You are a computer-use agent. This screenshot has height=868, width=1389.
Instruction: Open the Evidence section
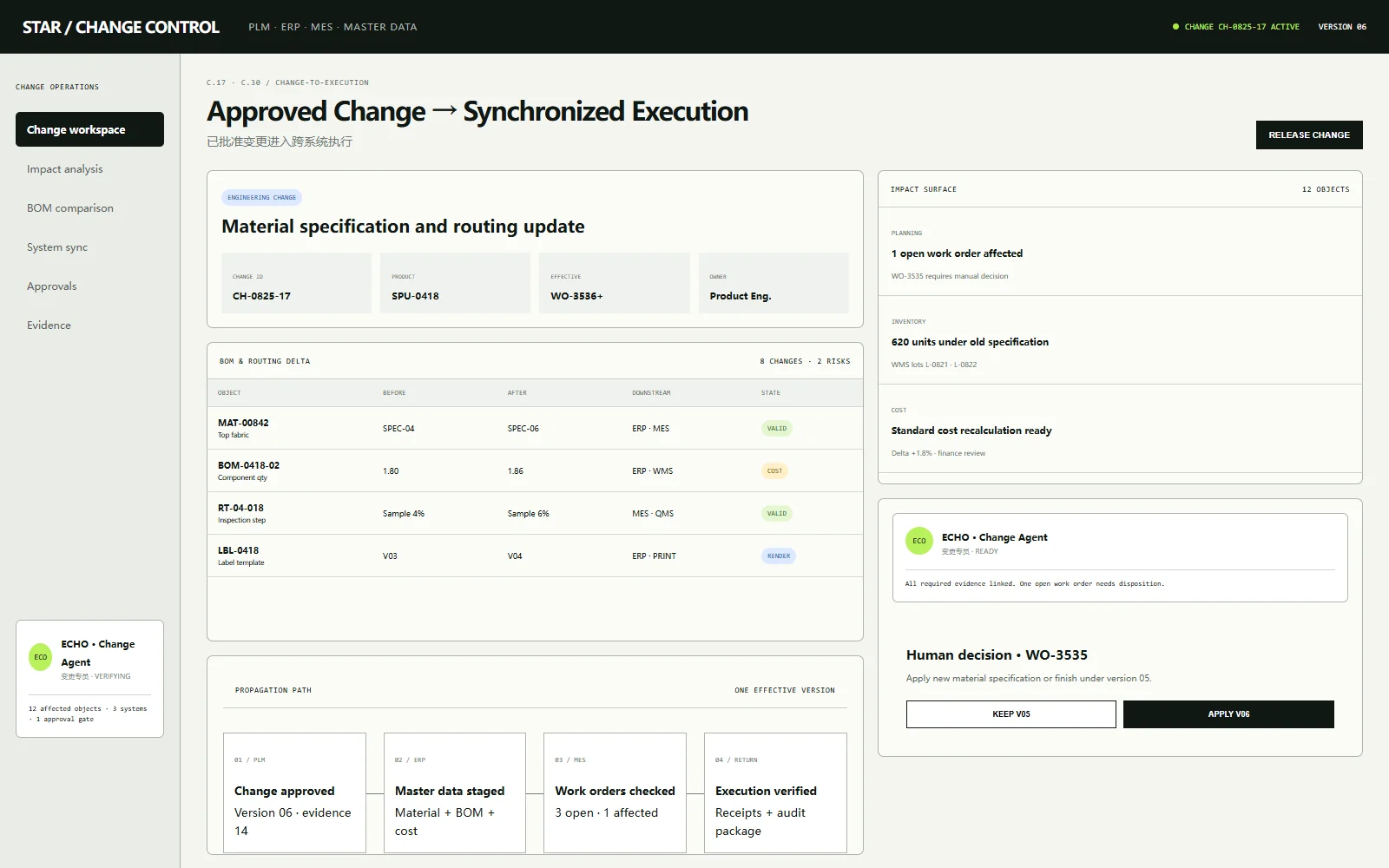tap(89, 325)
